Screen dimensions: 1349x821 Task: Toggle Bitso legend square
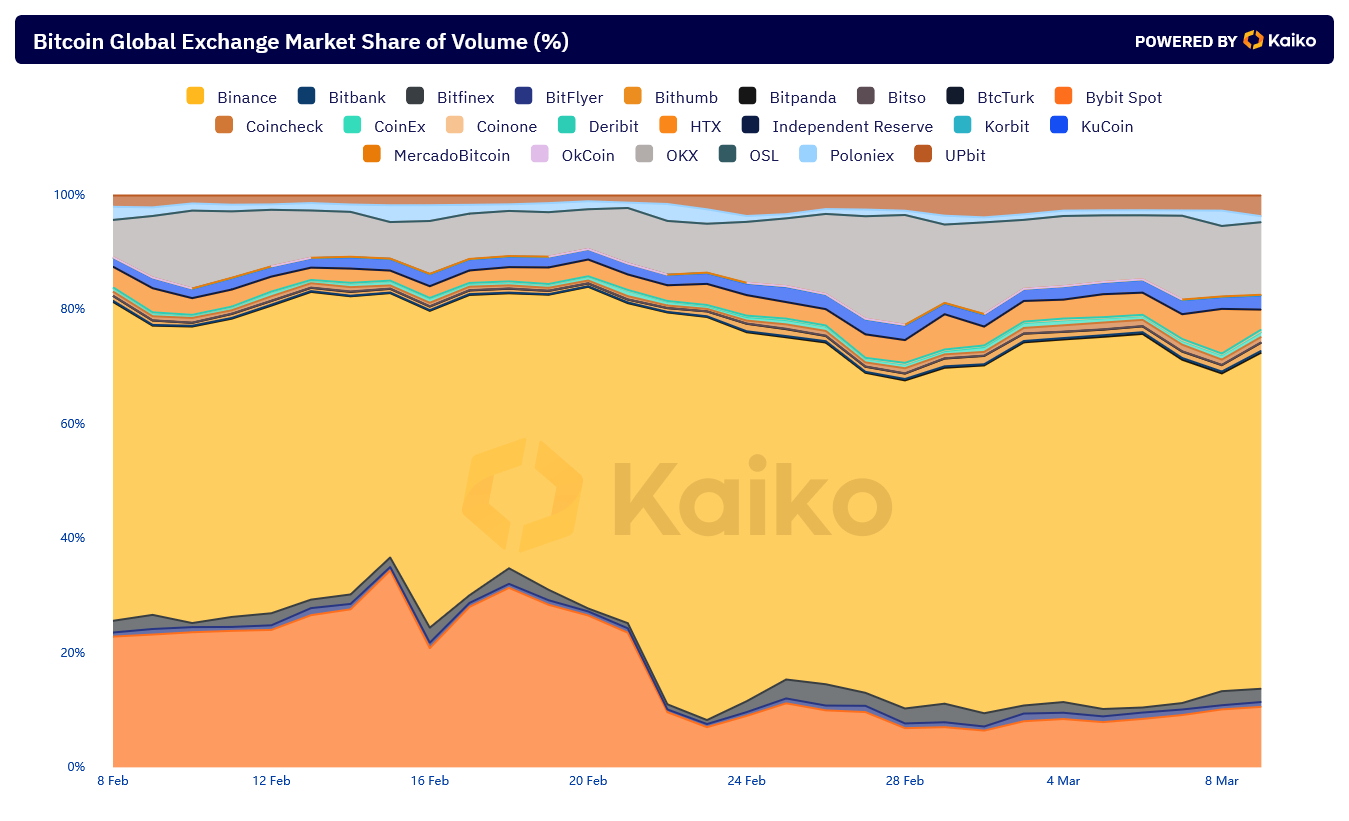(x=865, y=96)
